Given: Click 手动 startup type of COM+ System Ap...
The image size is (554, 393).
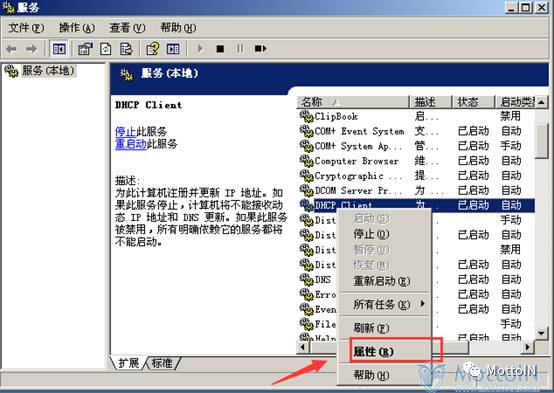Looking at the screenshot, I should pos(510,146).
